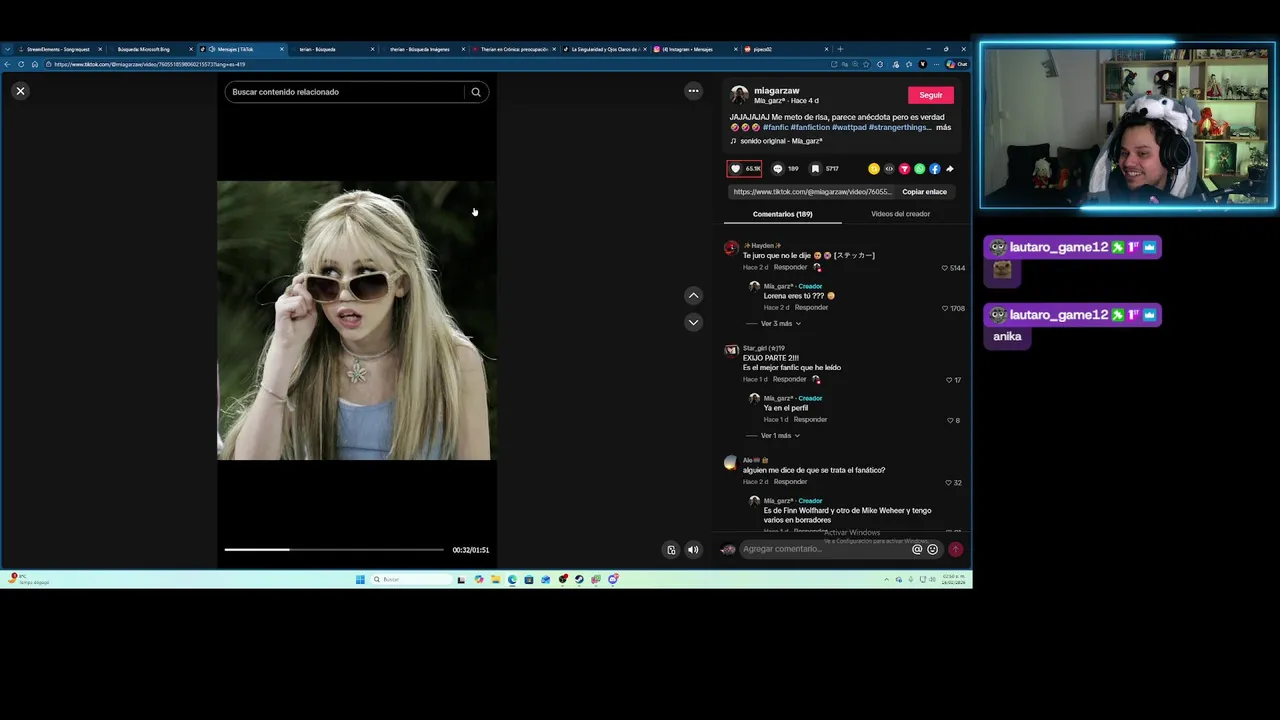Click the taskbar Buscar search box
This screenshot has width=1280, height=720.
(412, 579)
